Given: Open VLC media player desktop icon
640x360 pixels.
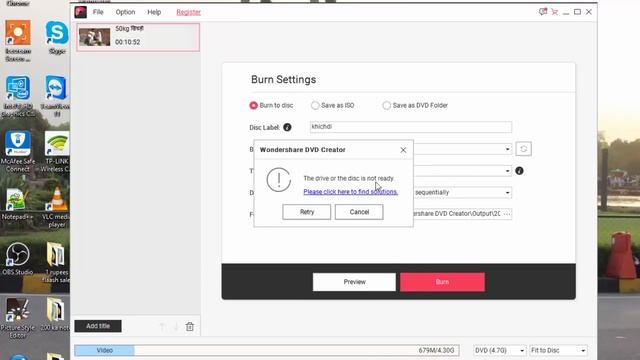Looking at the screenshot, I should [56, 207].
